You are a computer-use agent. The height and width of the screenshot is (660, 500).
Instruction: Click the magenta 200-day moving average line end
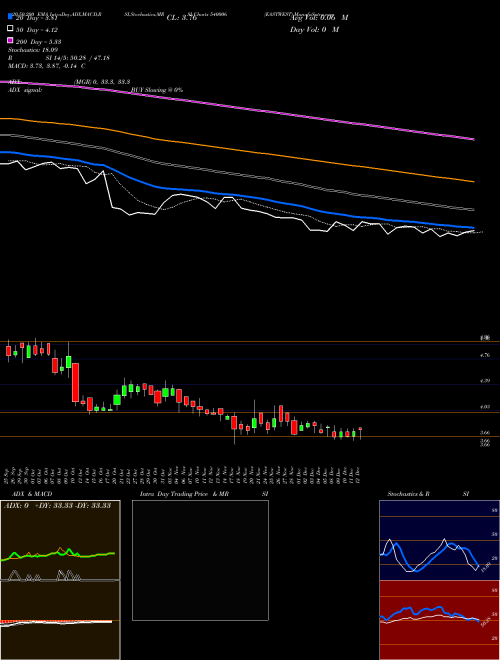473,138
